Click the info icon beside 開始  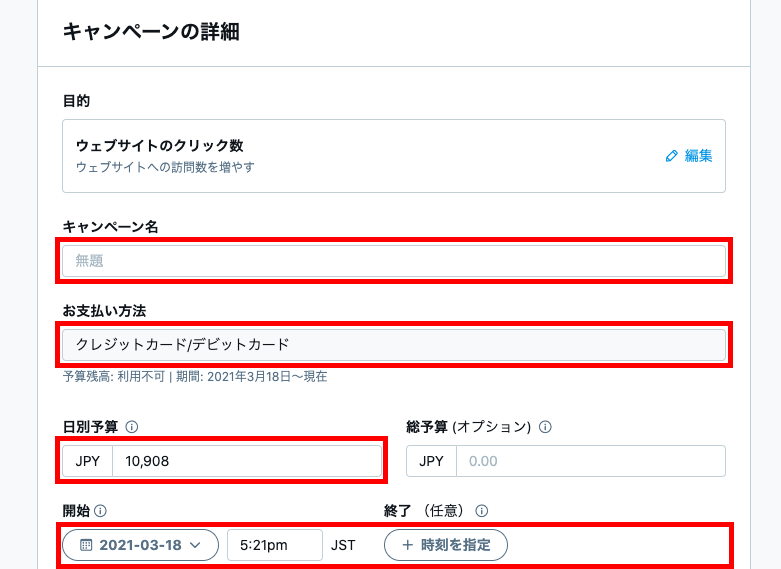pyautogui.click(x=101, y=511)
